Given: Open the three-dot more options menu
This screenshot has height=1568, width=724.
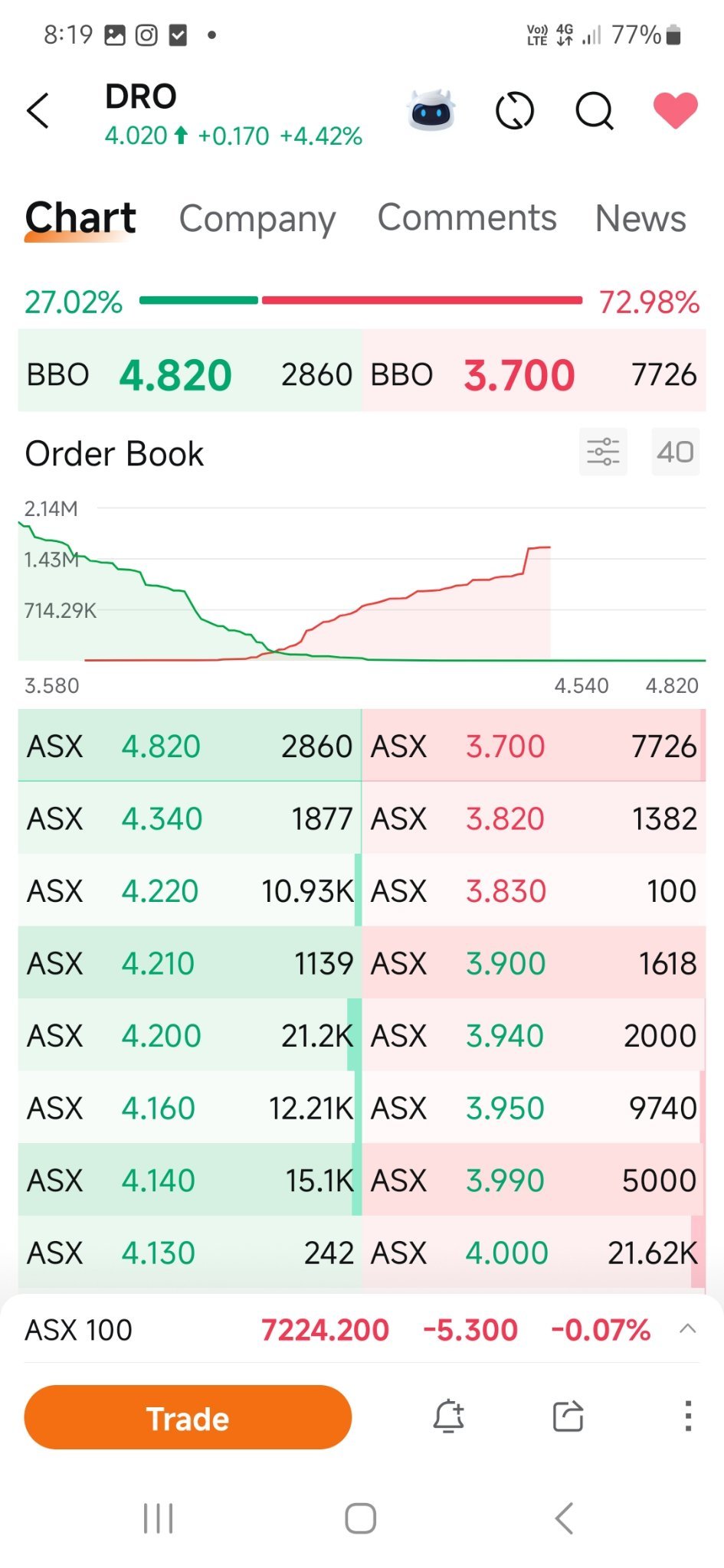Looking at the screenshot, I should tap(688, 1416).
